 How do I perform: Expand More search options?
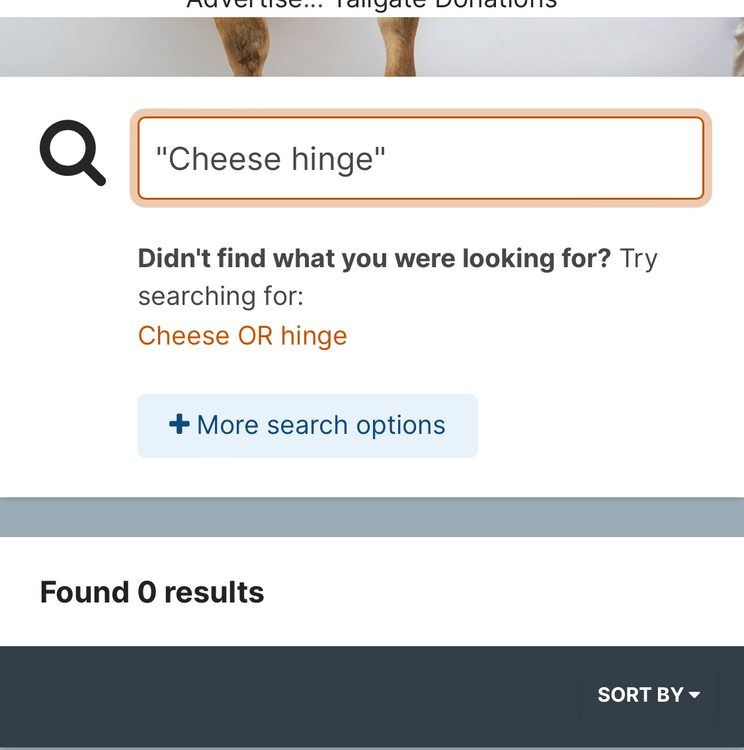point(307,426)
